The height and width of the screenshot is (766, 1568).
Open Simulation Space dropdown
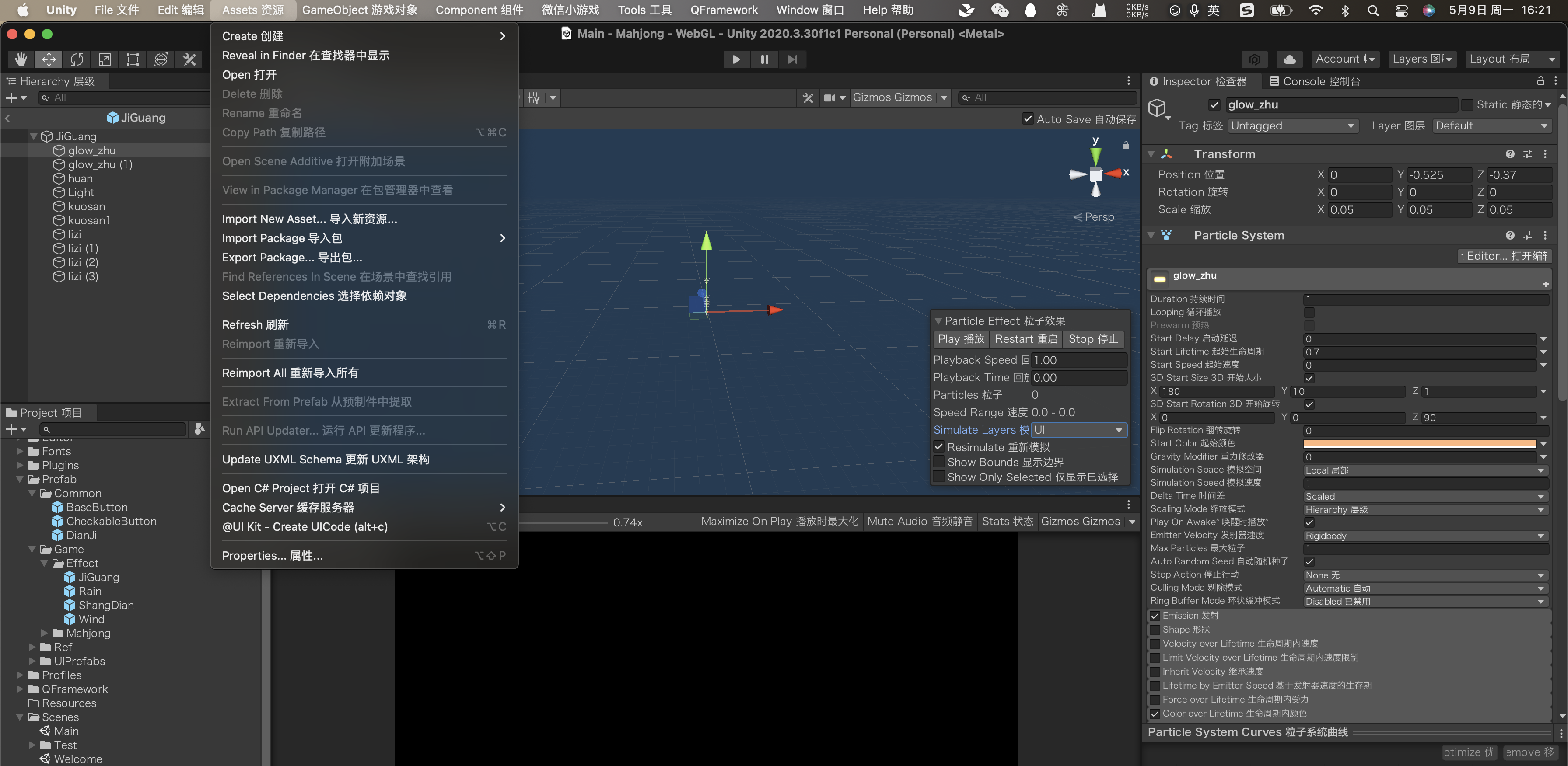1424,470
